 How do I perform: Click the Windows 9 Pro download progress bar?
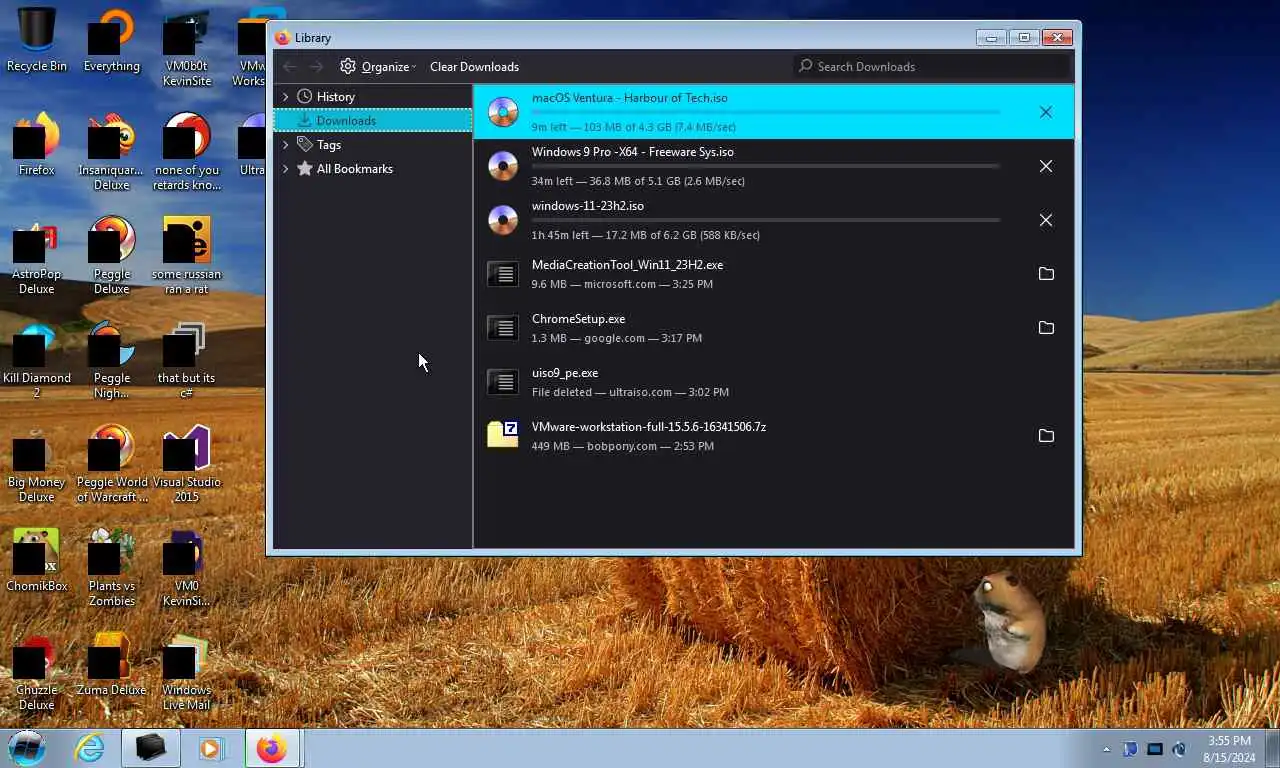point(766,166)
